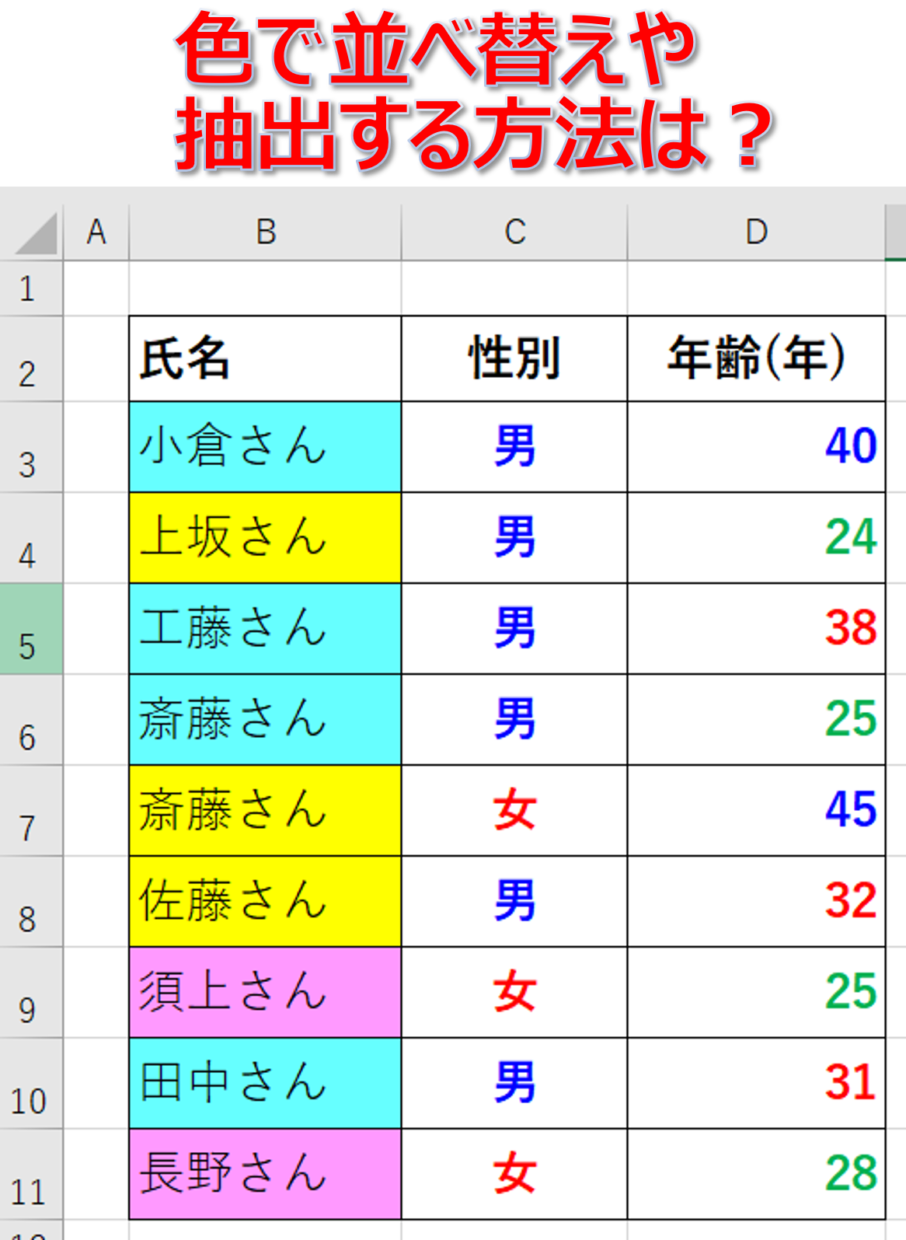Click 男 in 佐藤さん's row
The image size is (906, 1240).
515,902
